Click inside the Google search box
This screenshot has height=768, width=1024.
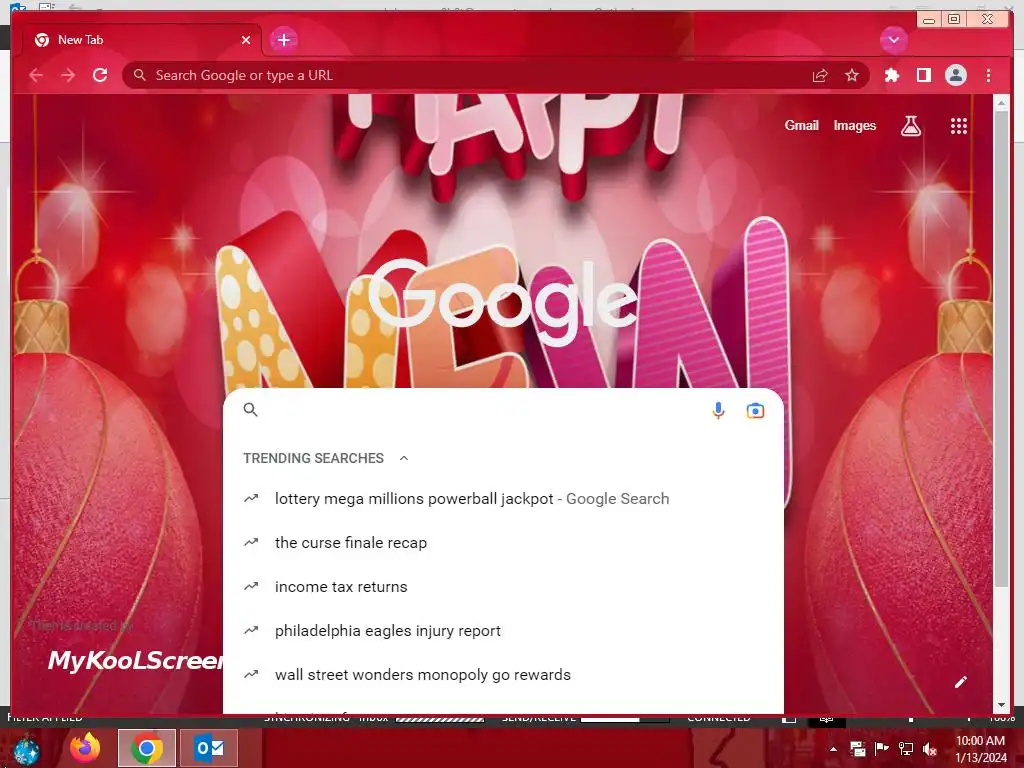coord(483,410)
